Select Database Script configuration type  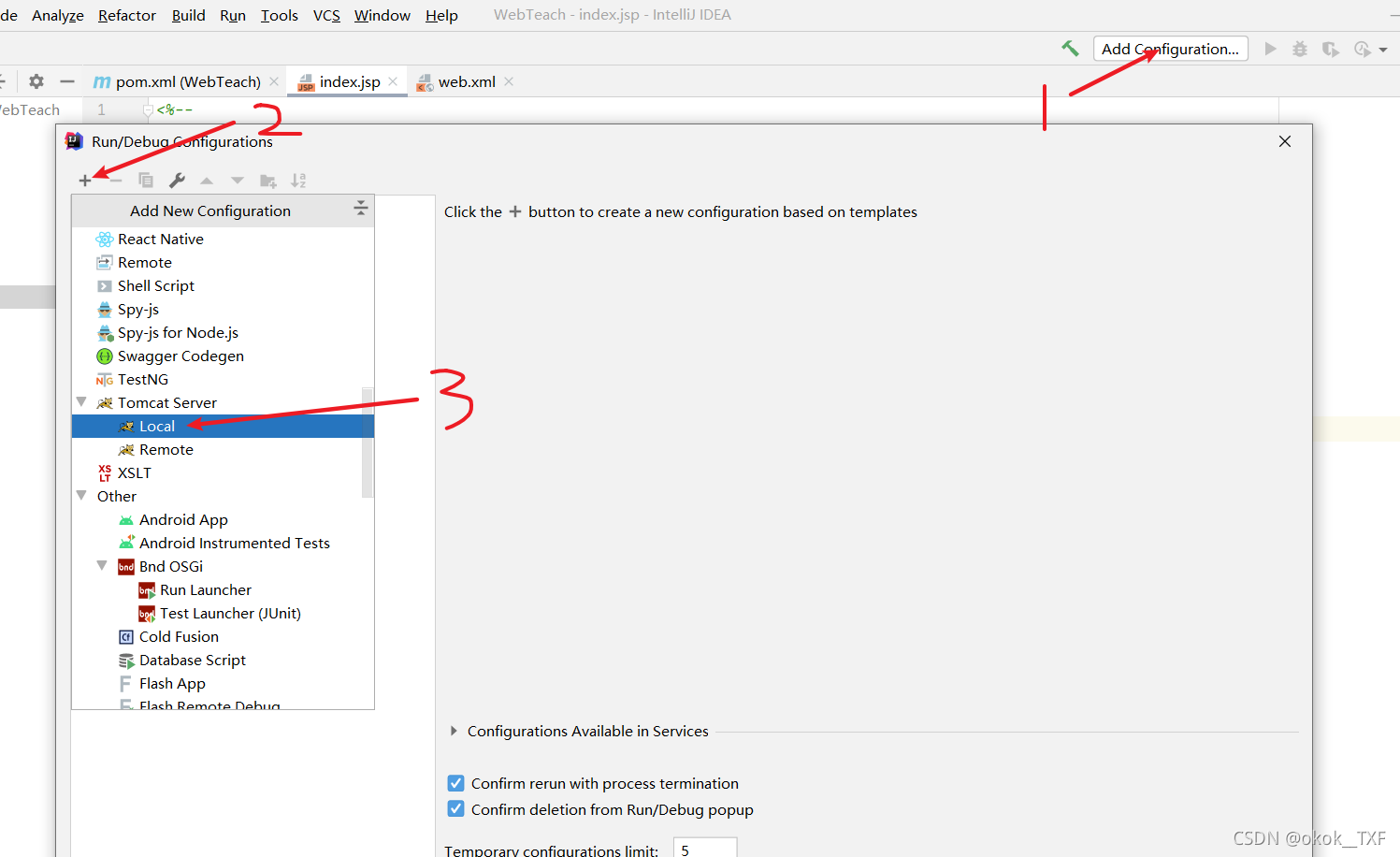(223, 661)
